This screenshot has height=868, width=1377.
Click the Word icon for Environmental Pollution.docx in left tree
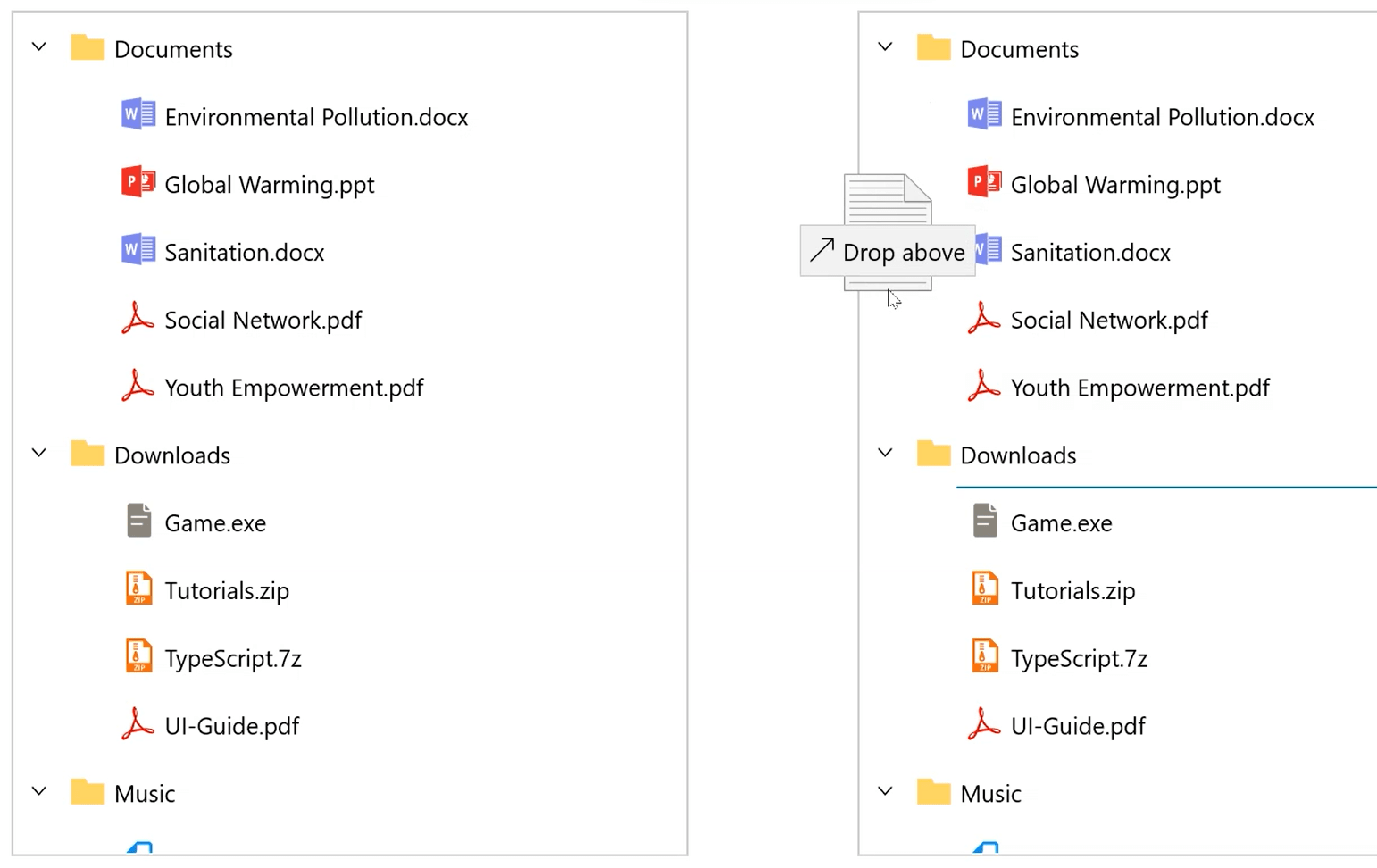(x=138, y=115)
